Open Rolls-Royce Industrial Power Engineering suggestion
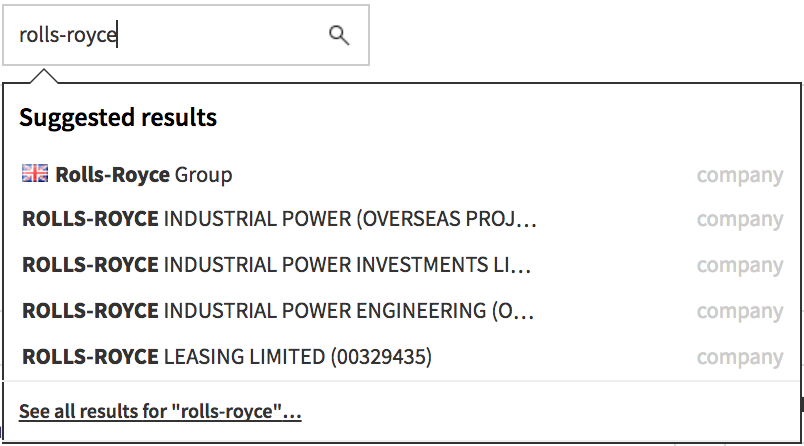804x446 pixels. 403,311
